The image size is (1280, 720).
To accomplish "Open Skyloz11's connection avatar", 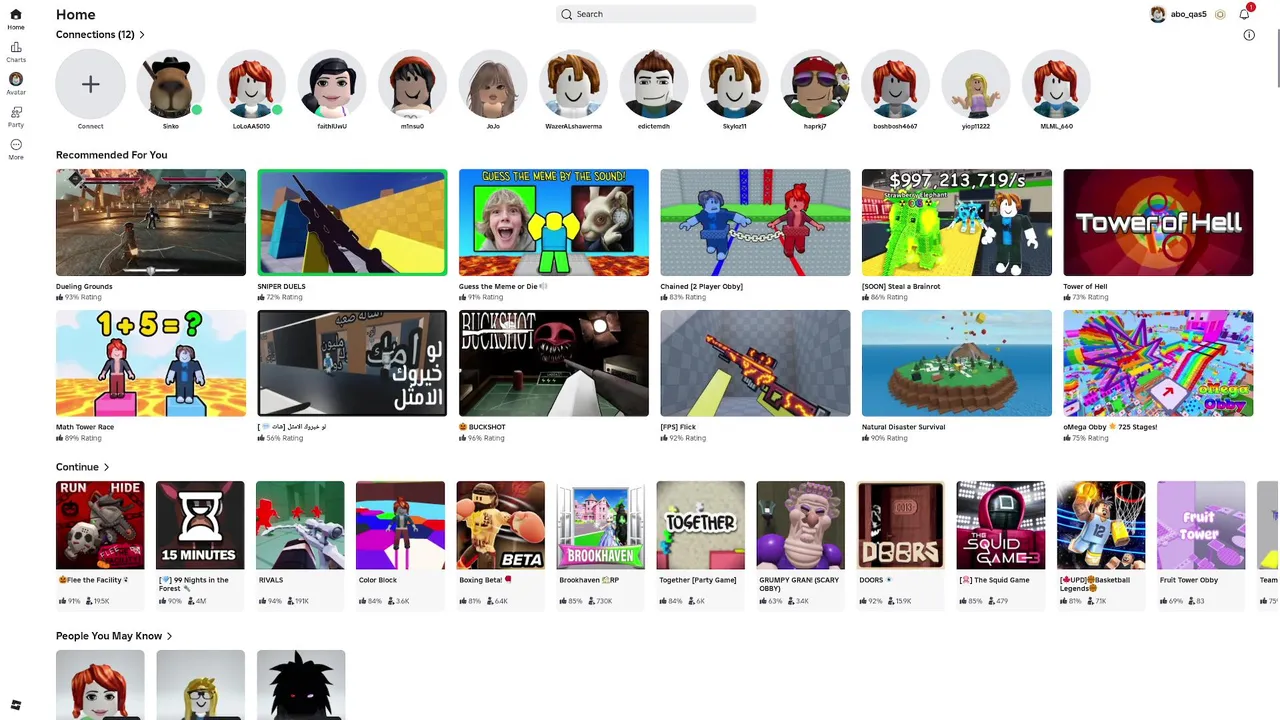I will click(734, 84).
